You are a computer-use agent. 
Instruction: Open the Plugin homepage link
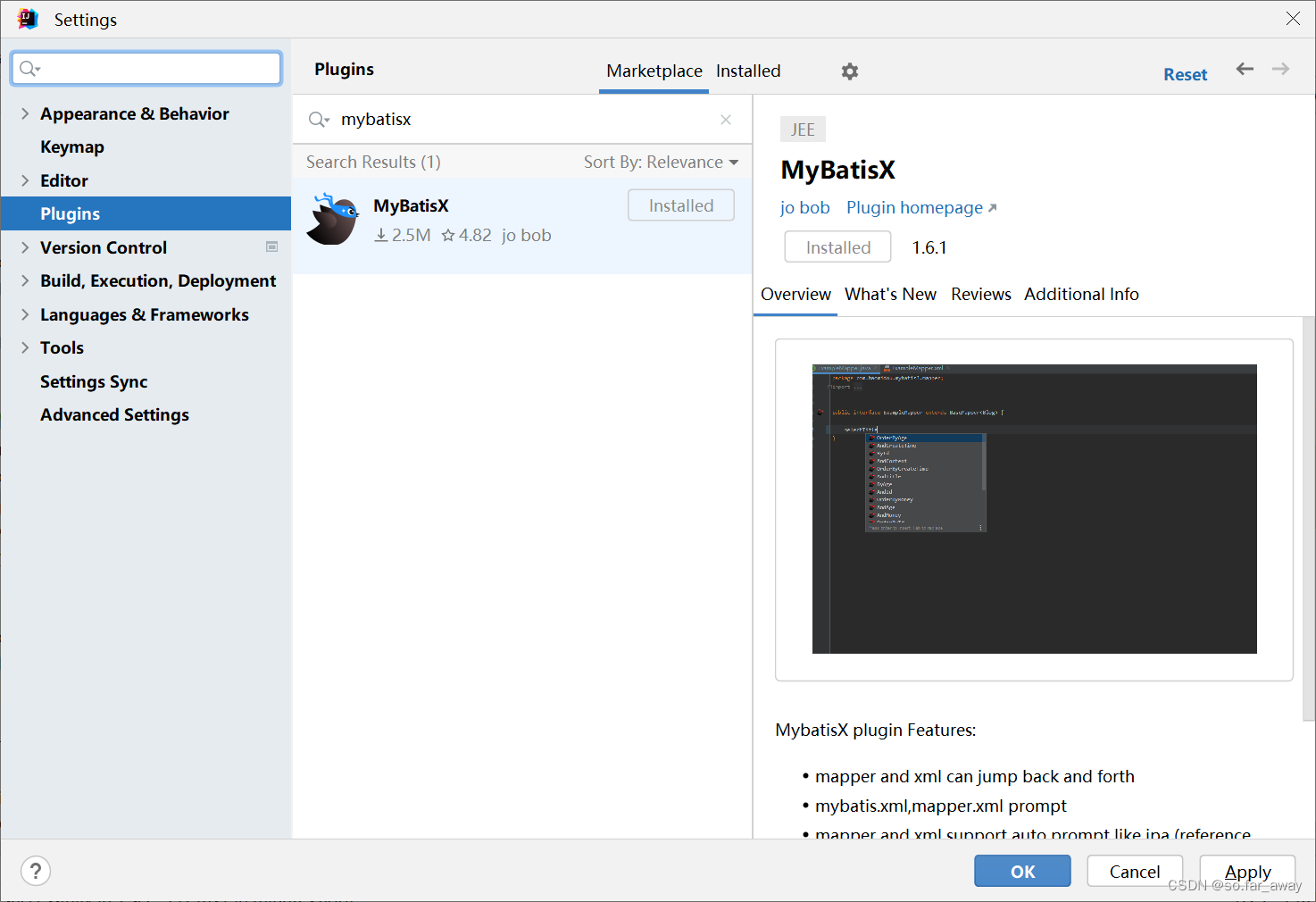pyautogui.click(x=921, y=207)
